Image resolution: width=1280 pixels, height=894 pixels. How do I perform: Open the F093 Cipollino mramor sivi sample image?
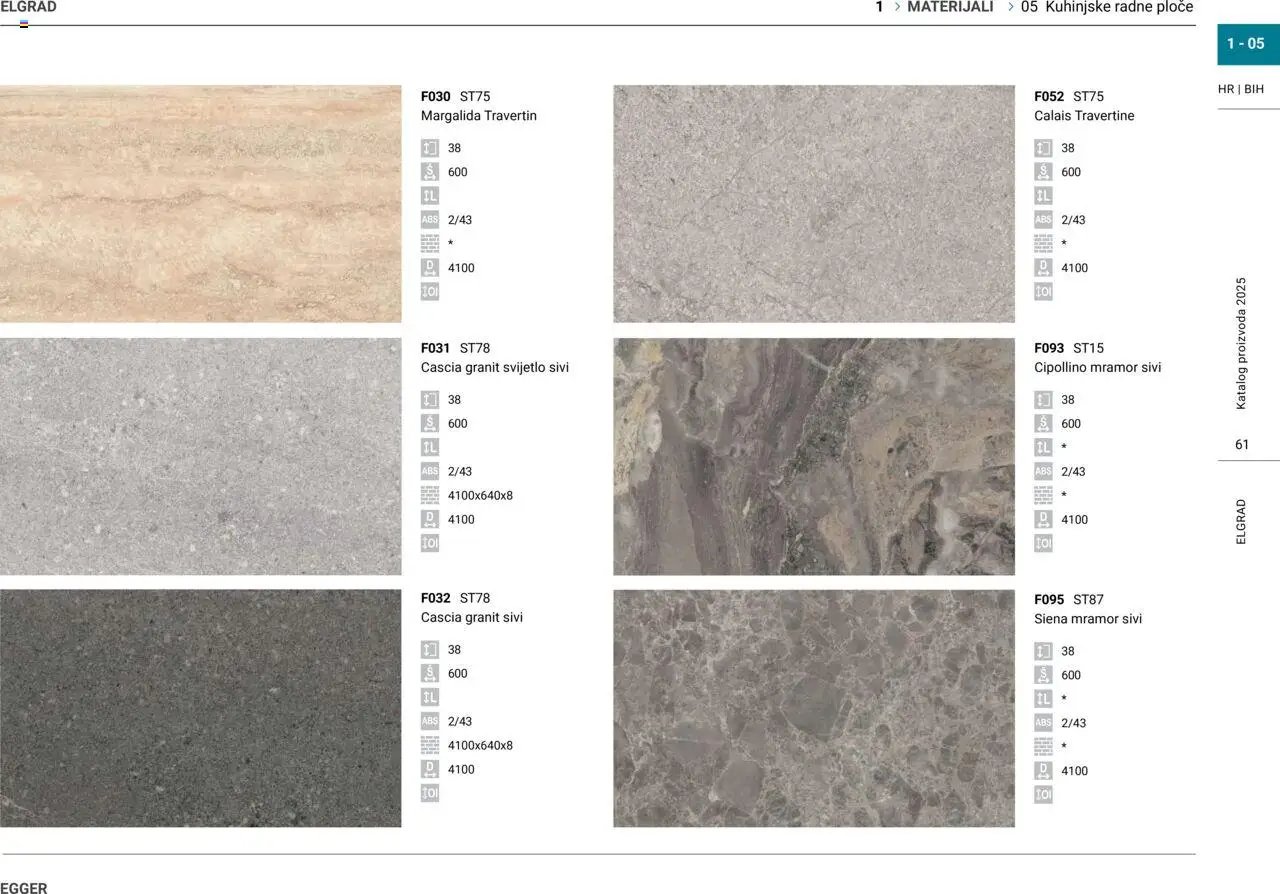[813, 456]
